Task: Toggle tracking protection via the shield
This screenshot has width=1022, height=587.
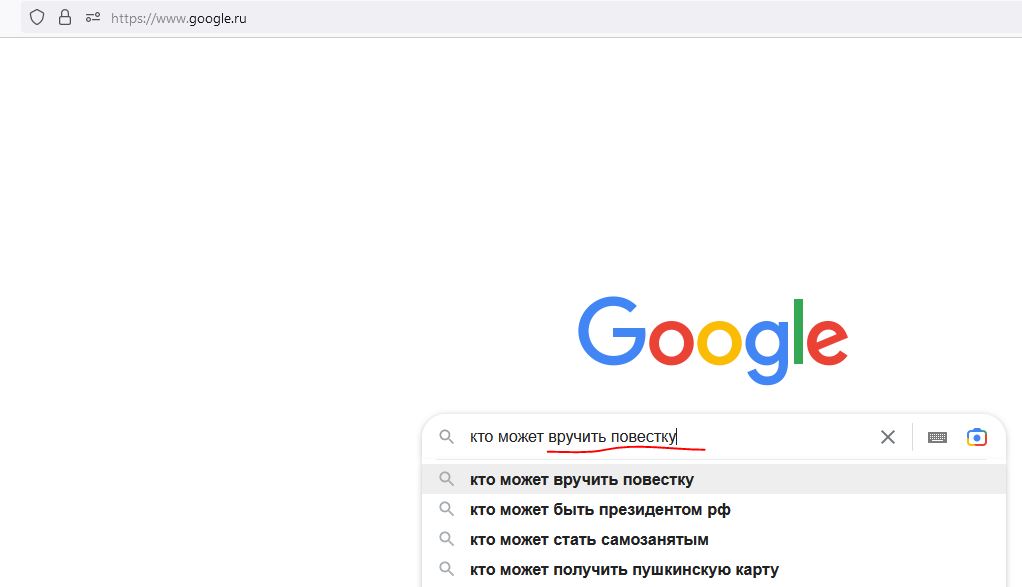Action: tap(36, 17)
